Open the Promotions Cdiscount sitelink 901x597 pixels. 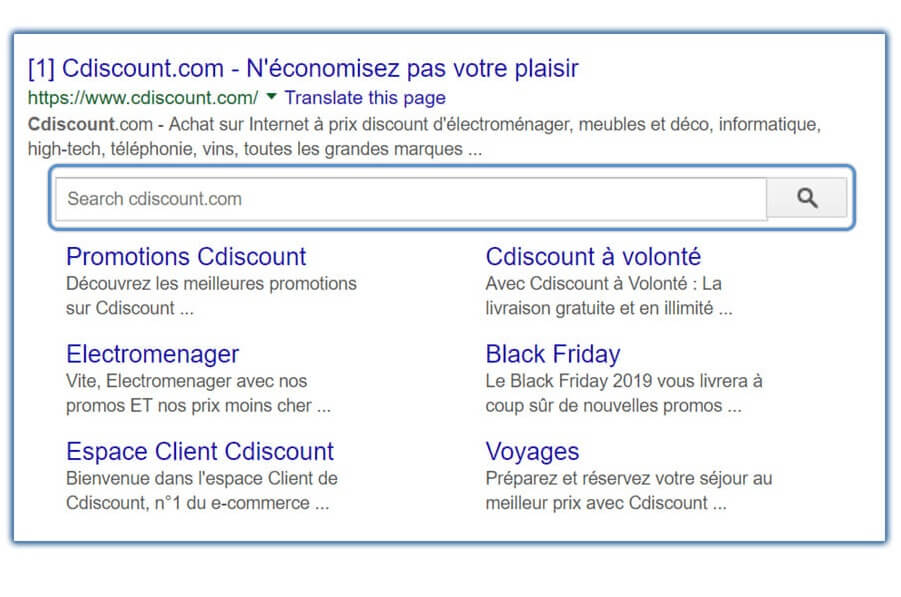tap(186, 257)
